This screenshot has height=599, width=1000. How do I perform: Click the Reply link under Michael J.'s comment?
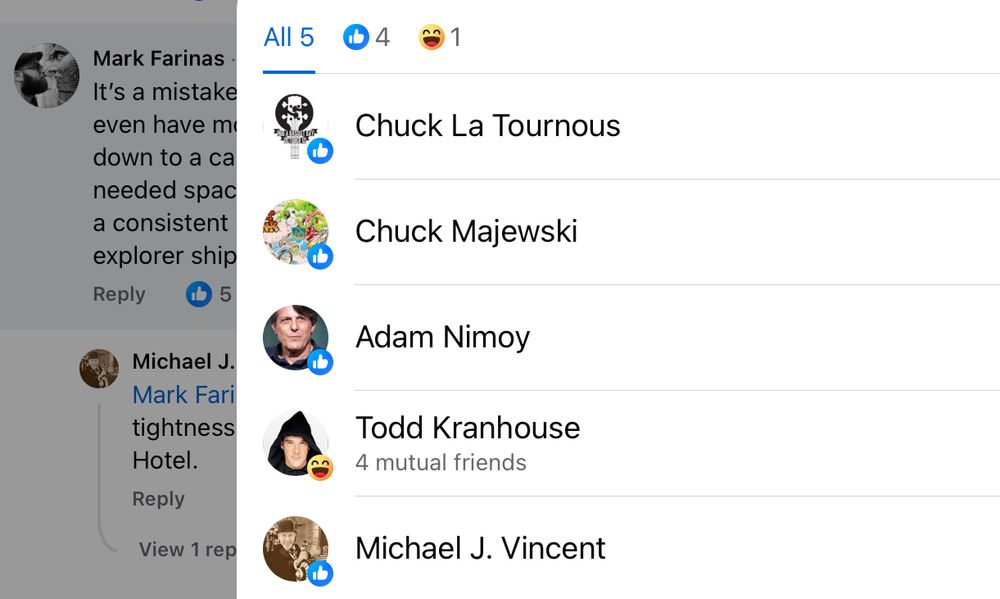coord(158,499)
